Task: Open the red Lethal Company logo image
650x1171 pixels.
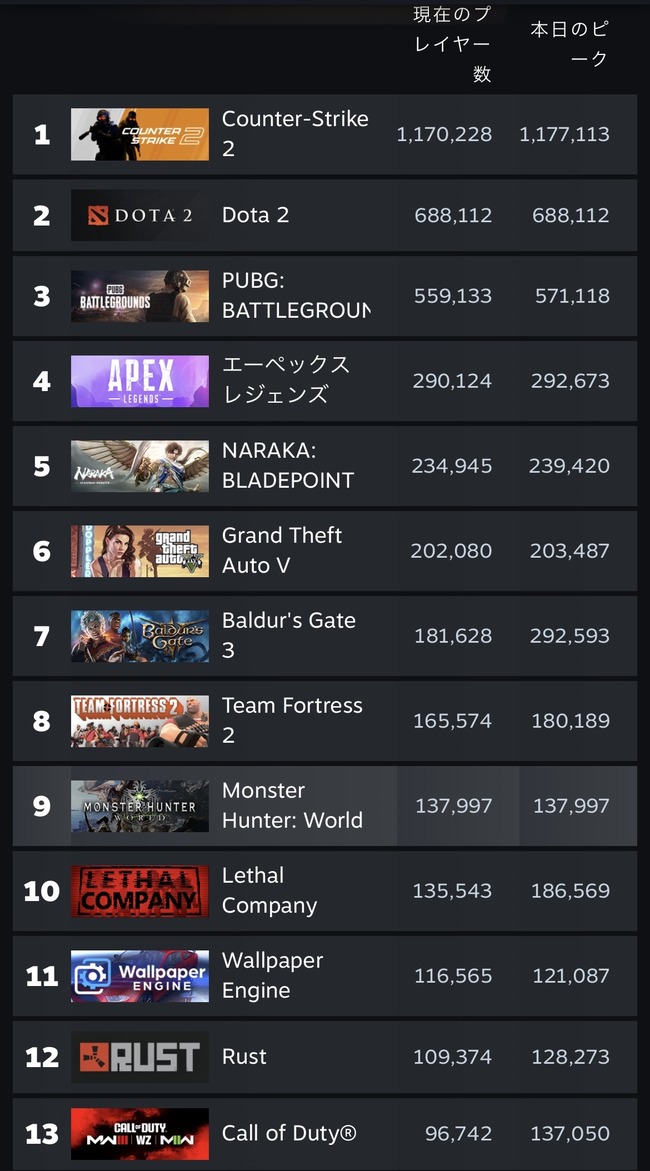Action: point(140,891)
